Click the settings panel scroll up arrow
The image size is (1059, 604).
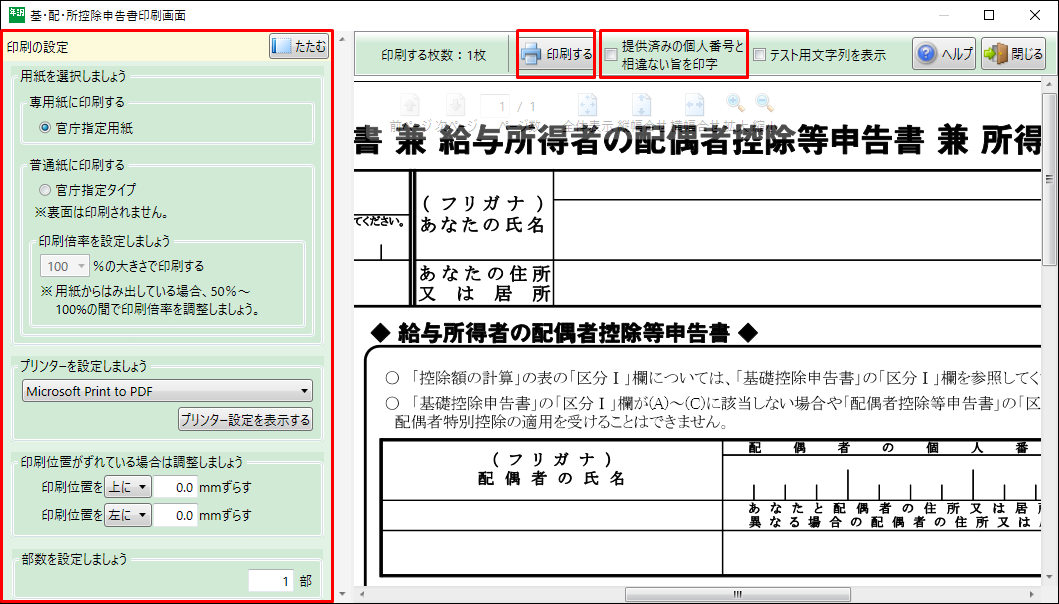click(x=342, y=39)
